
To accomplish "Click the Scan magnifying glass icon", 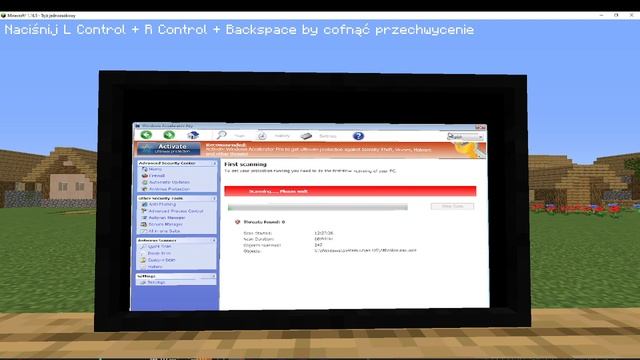I will [221, 135].
